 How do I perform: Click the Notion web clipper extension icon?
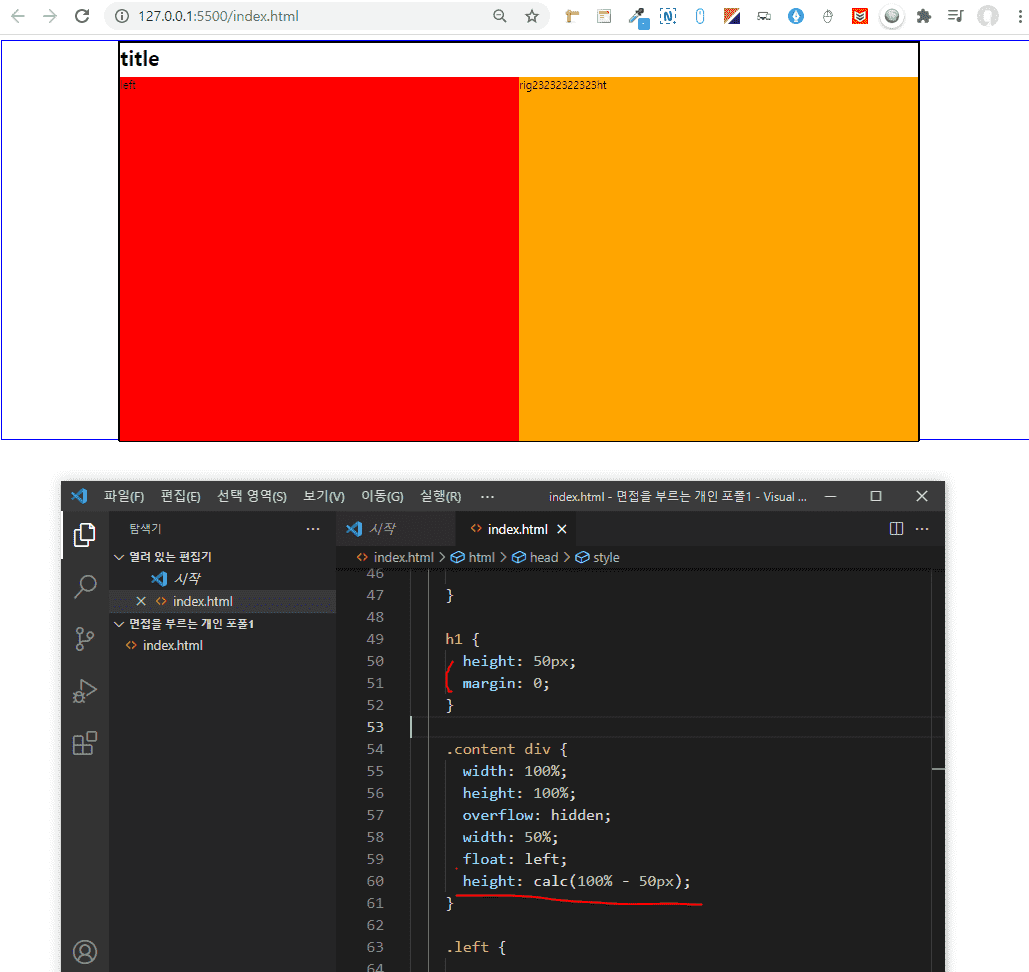point(667,16)
